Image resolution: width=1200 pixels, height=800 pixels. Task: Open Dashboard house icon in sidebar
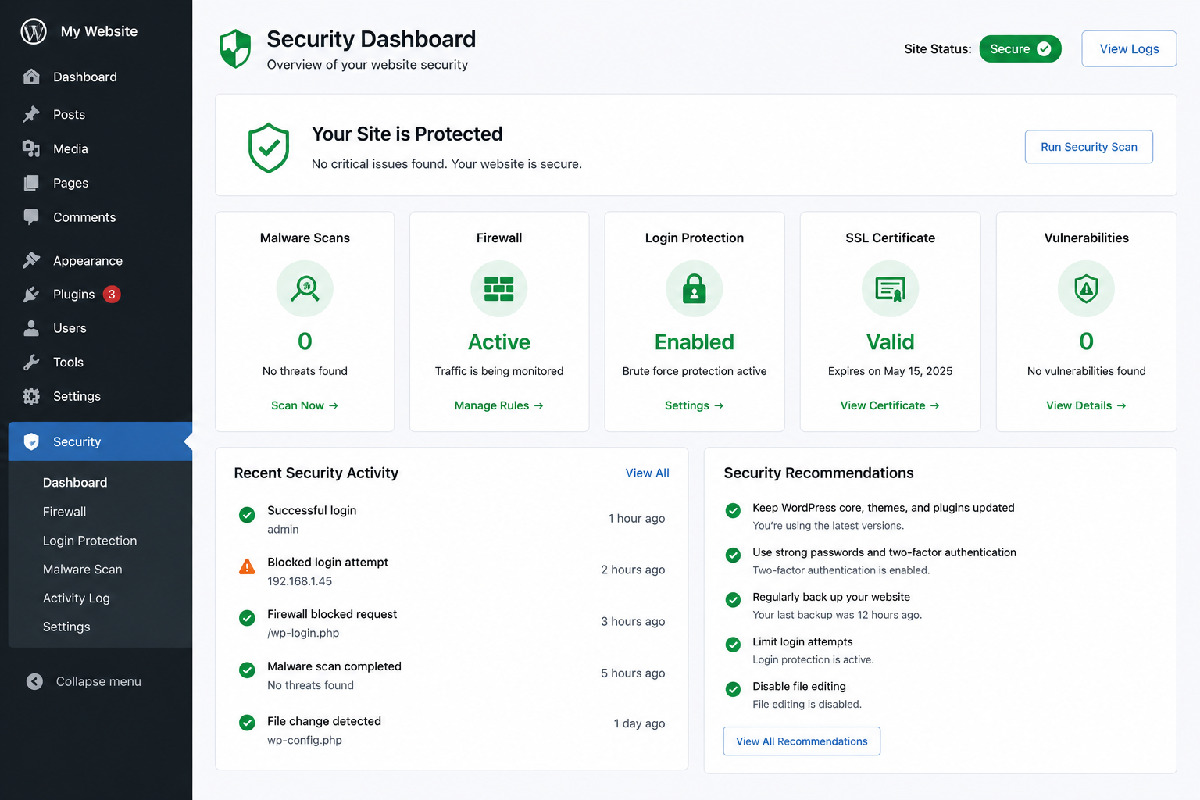[x=32, y=77]
